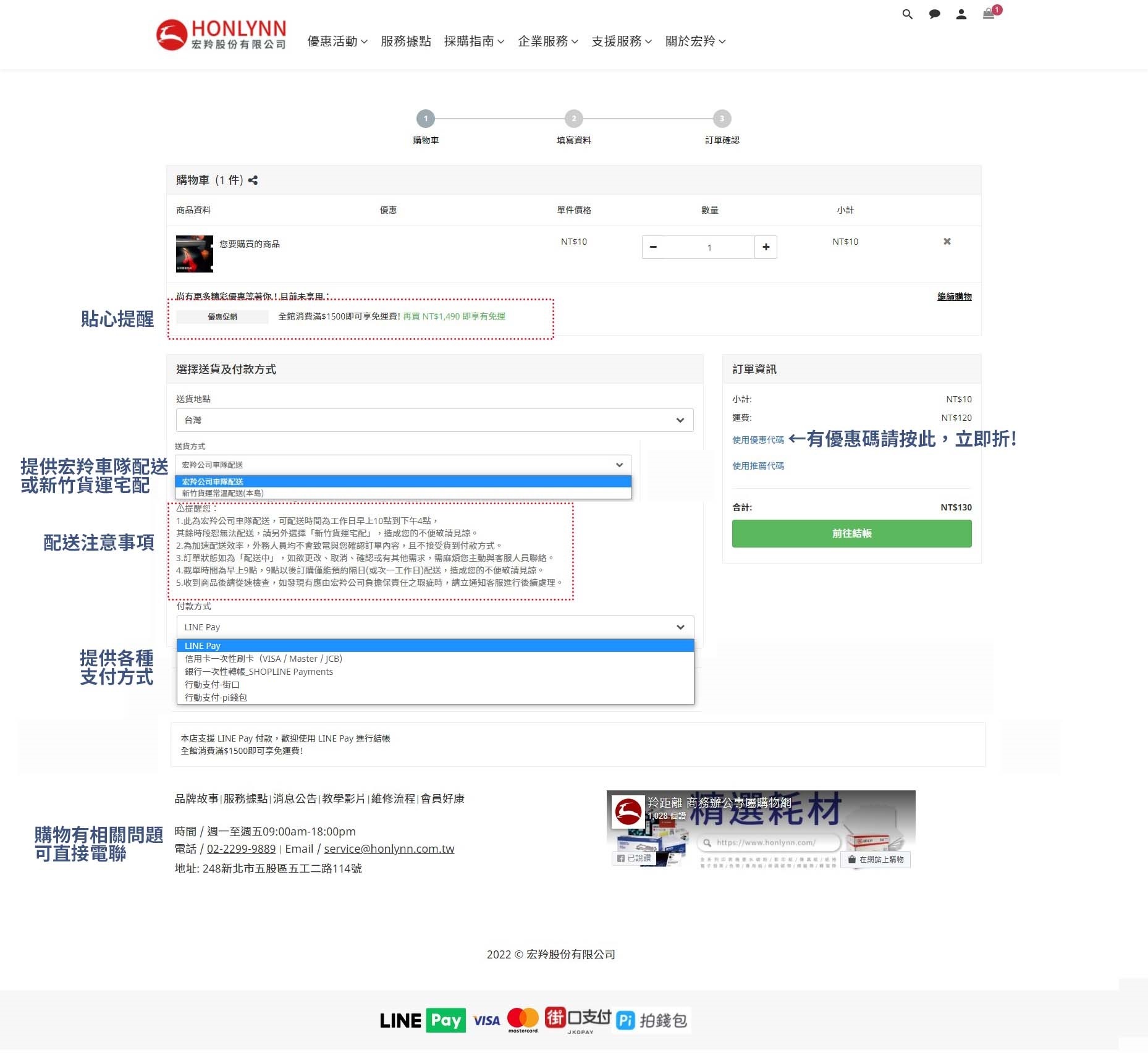Click 在網站上購物 button in Facebook widget
Viewport: 1148px width, 1053px height.
pos(876,860)
